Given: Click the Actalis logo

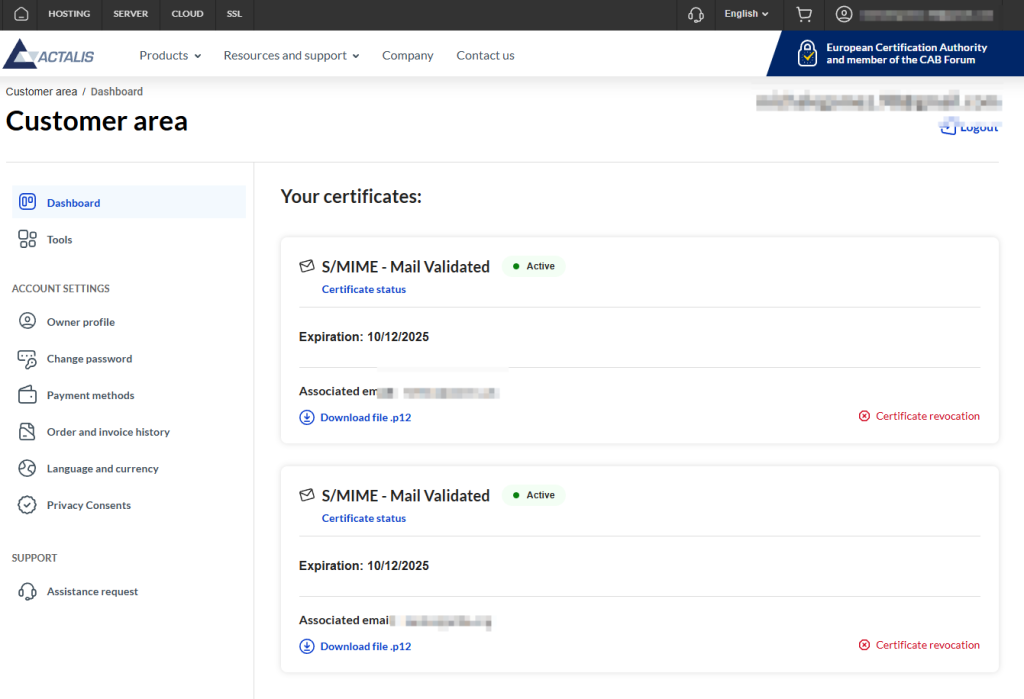Looking at the screenshot, I should click(50, 55).
